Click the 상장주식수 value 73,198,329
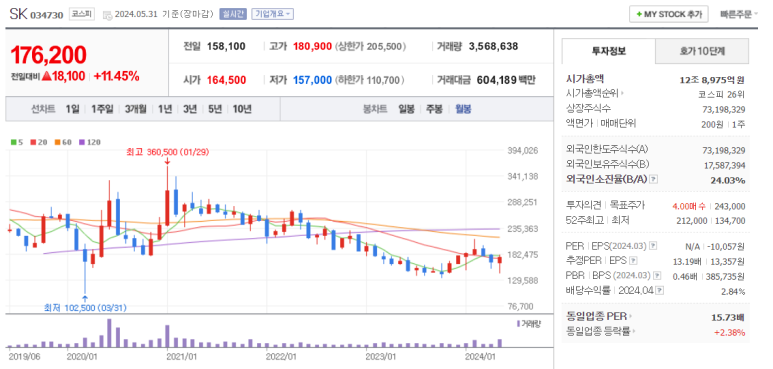The width and height of the screenshot is (773, 369). click(724, 109)
